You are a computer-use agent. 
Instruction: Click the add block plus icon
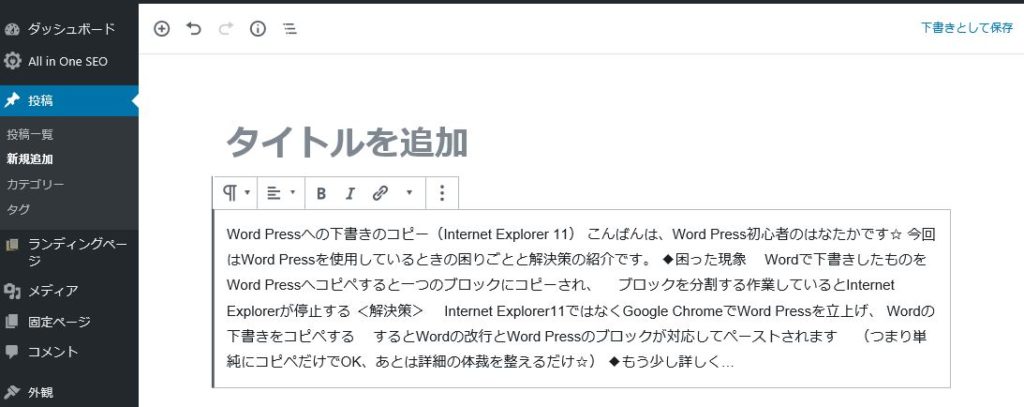click(161, 29)
